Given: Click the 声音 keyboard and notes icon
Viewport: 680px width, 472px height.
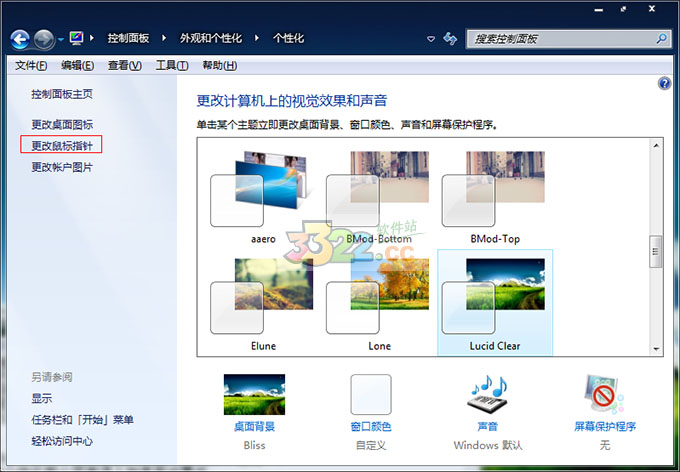Looking at the screenshot, I should [488, 394].
